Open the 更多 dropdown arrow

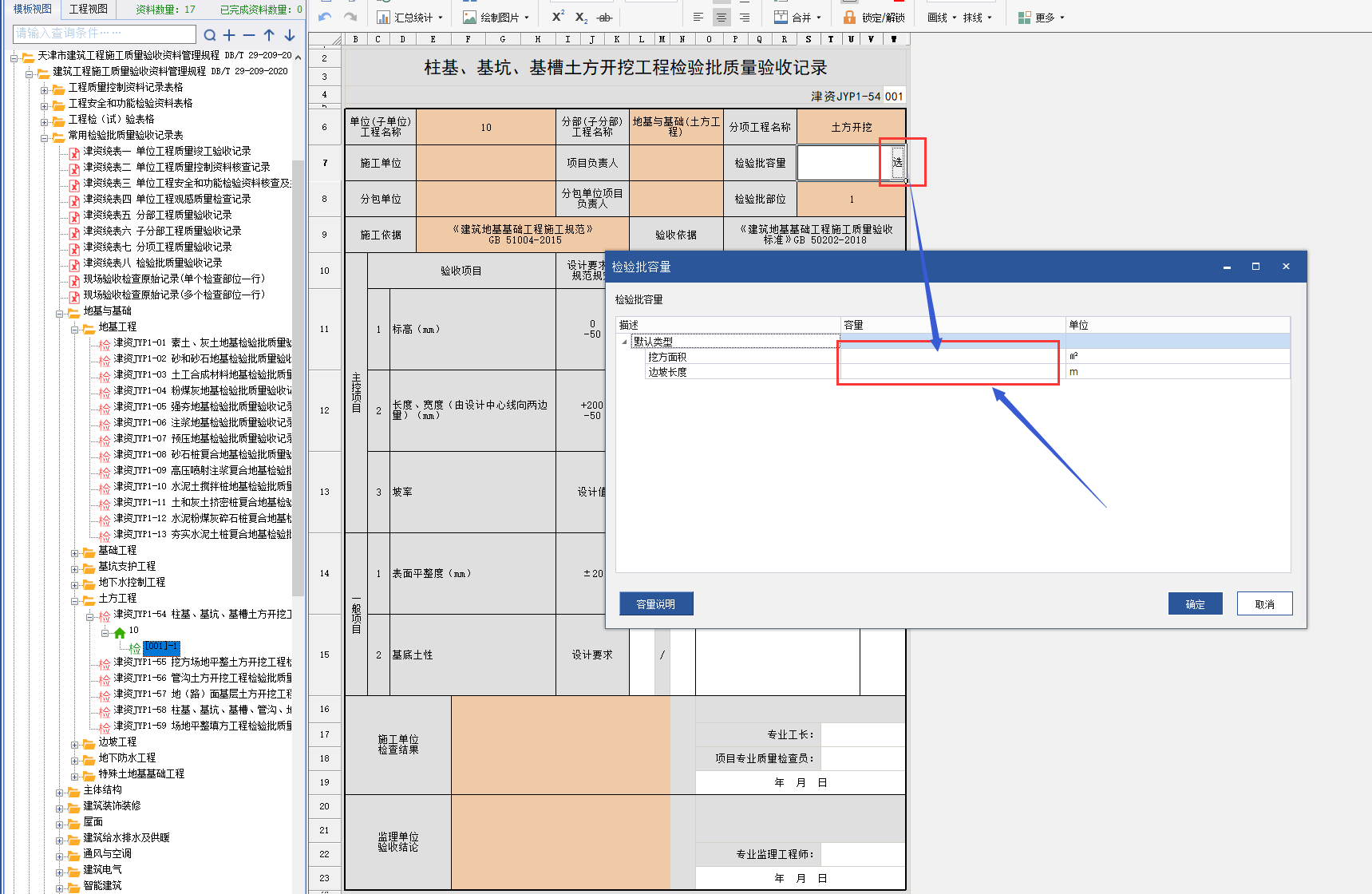click(1062, 18)
